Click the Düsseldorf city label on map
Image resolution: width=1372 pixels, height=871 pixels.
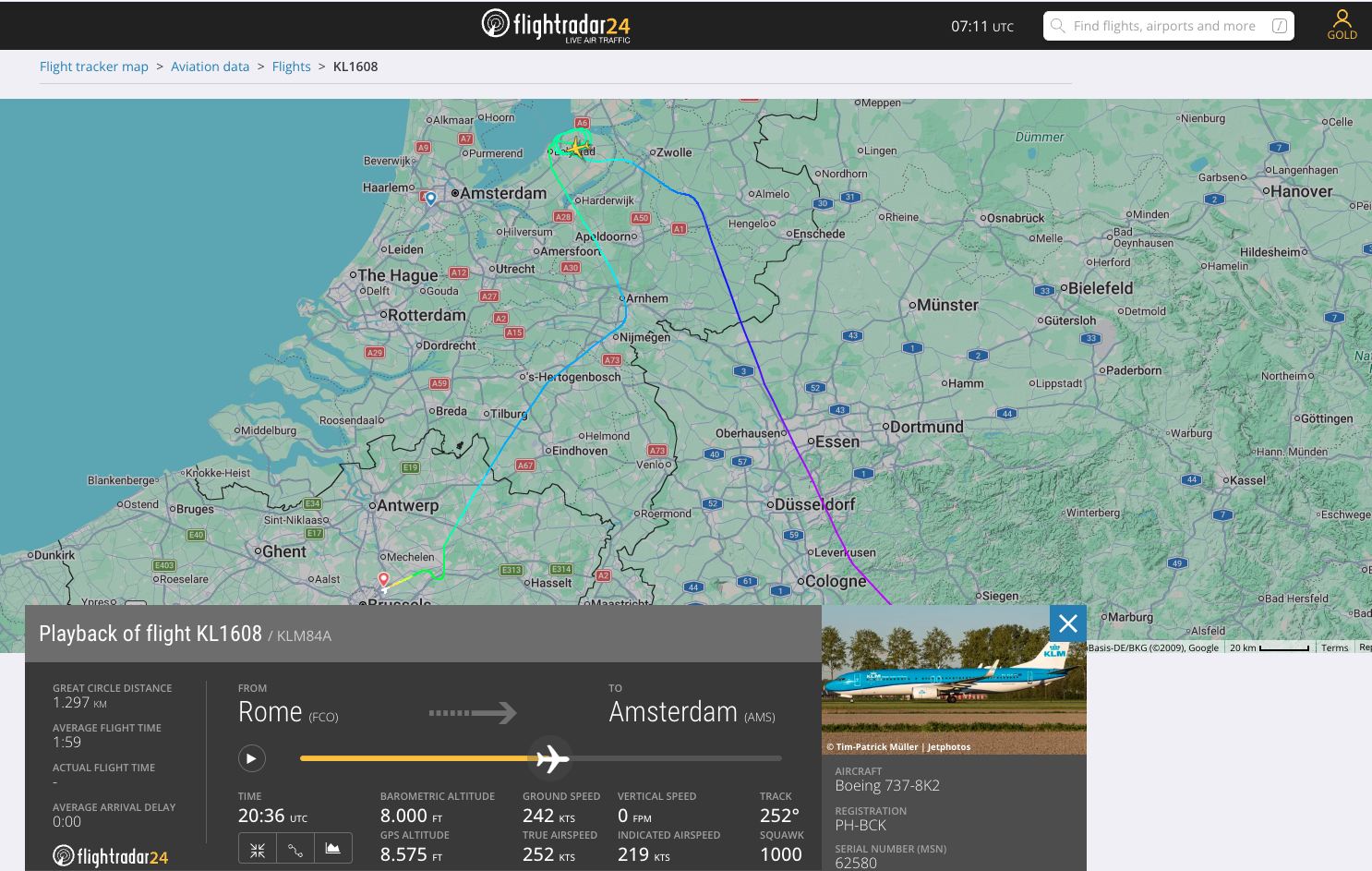pyautogui.click(x=815, y=505)
